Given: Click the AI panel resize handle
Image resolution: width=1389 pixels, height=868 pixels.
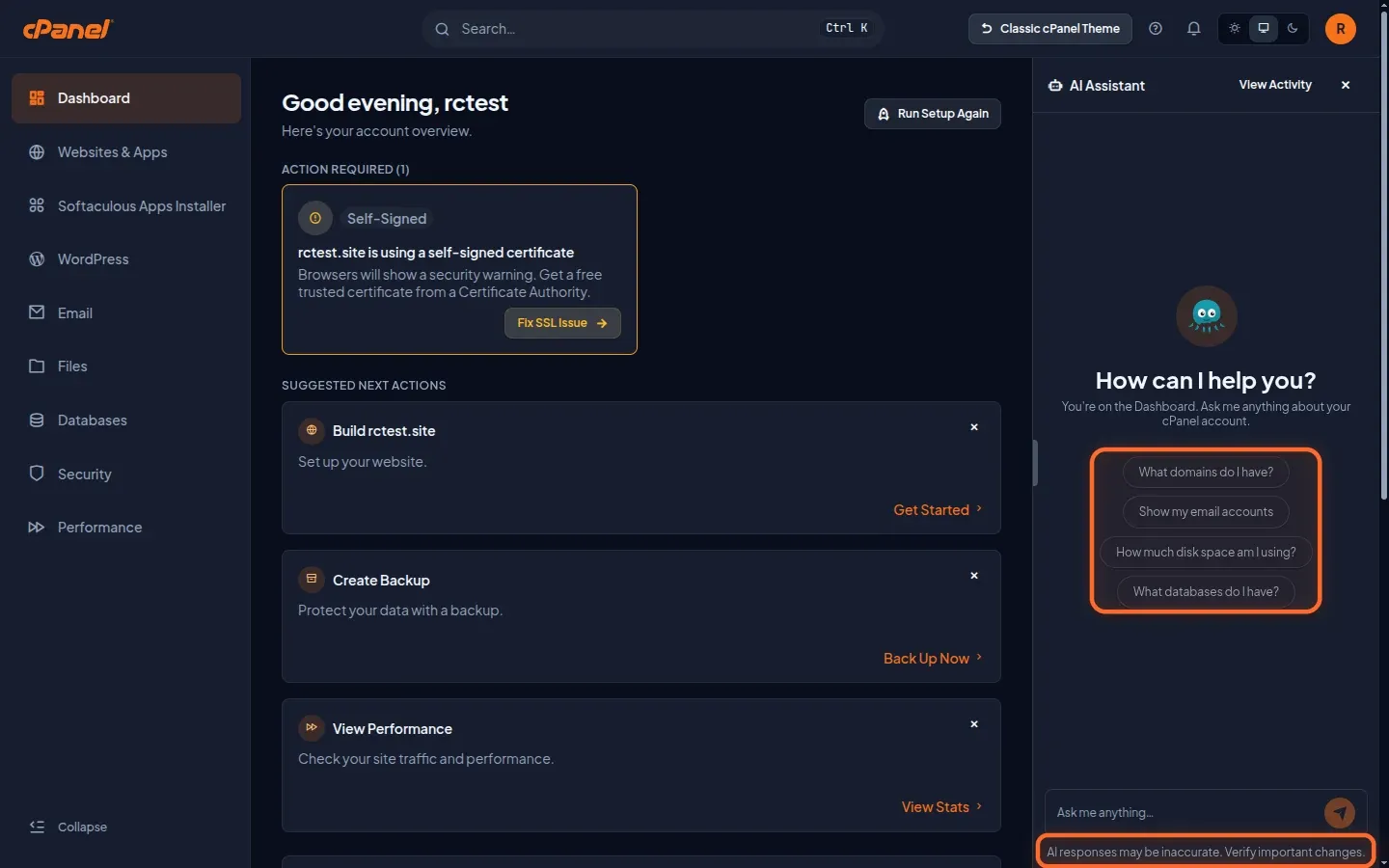Looking at the screenshot, I should click(x=1034, y=464).
